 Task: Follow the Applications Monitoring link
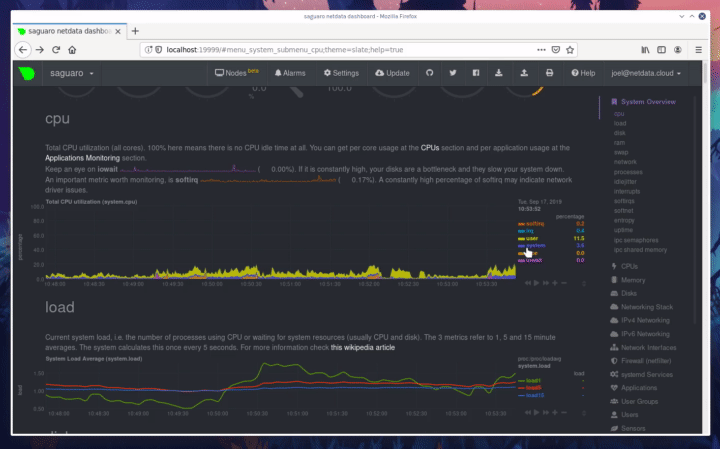pos(82,158)
